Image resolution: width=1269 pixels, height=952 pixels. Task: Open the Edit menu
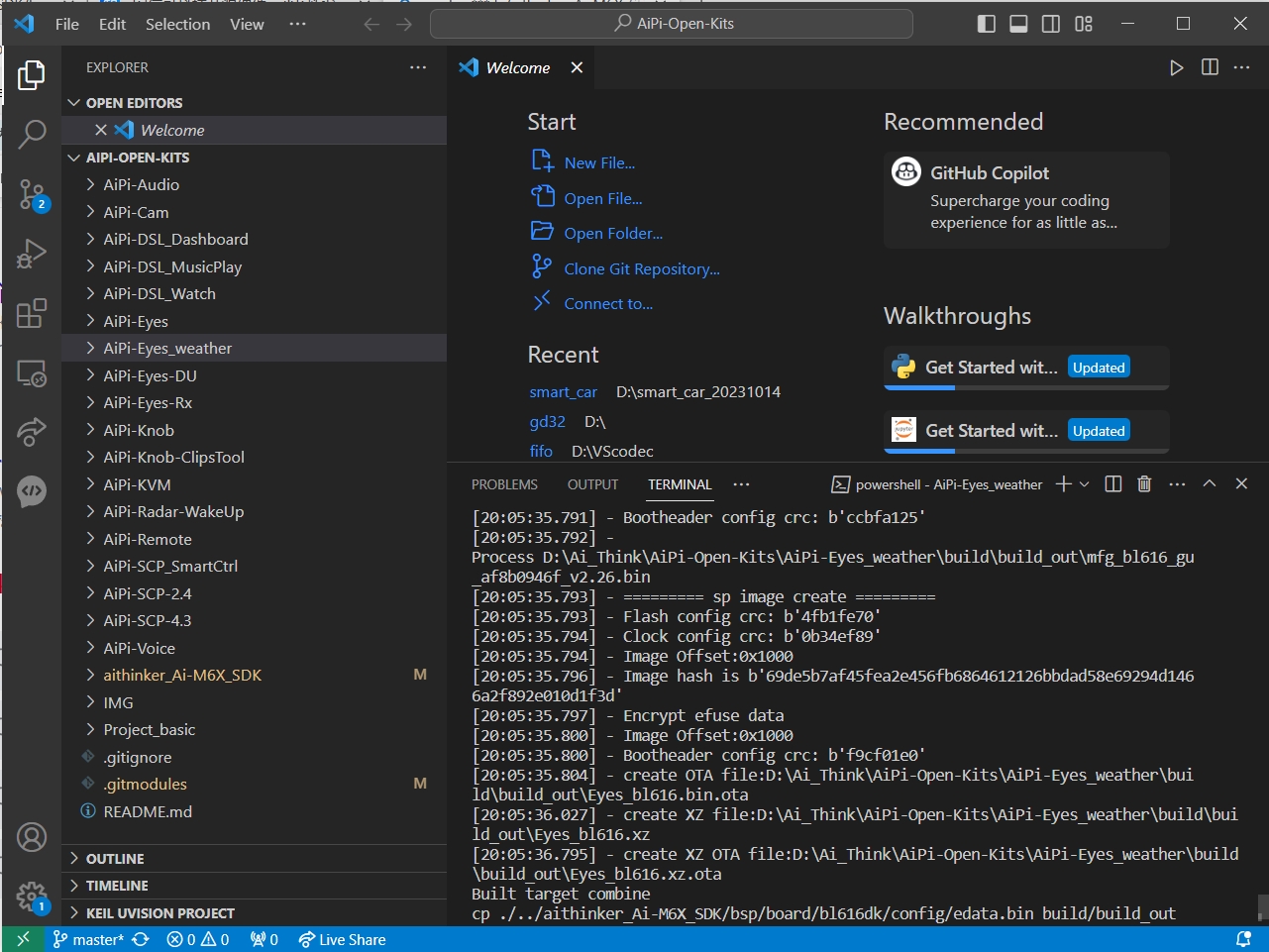click(112, 24)
